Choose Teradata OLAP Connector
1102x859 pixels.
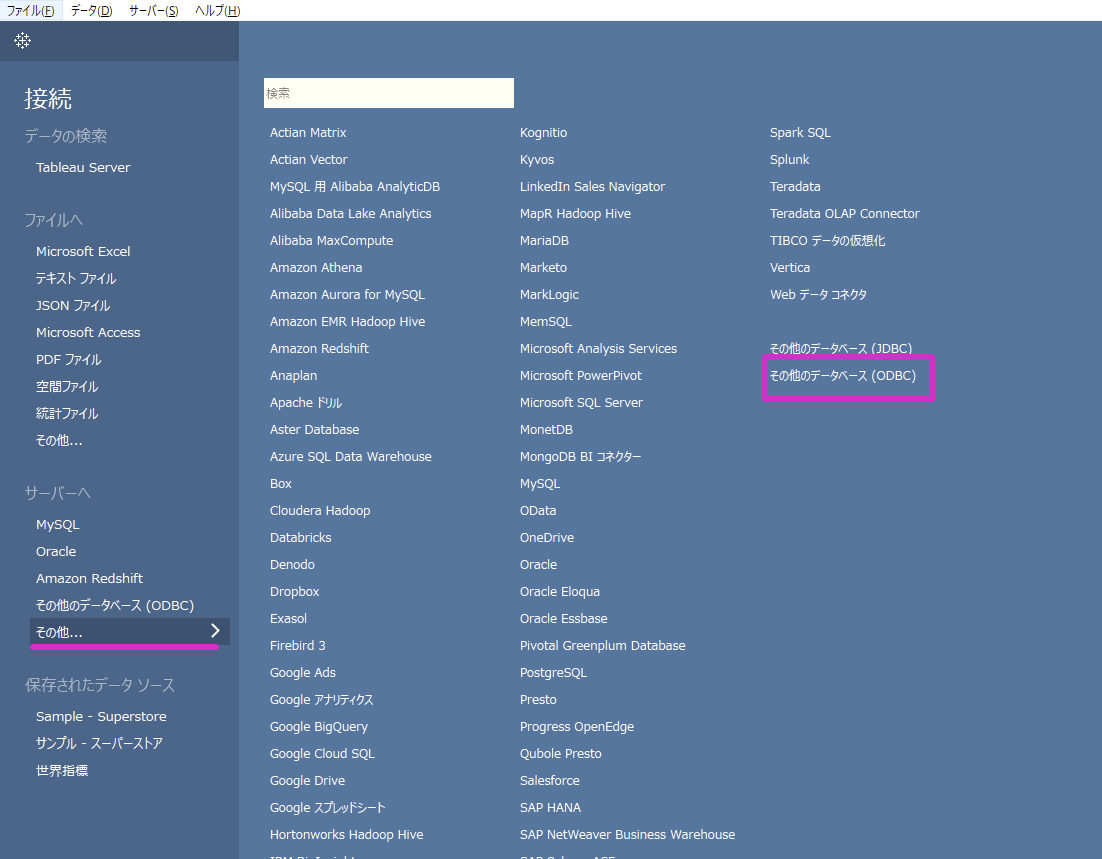[x=844, y=214]
